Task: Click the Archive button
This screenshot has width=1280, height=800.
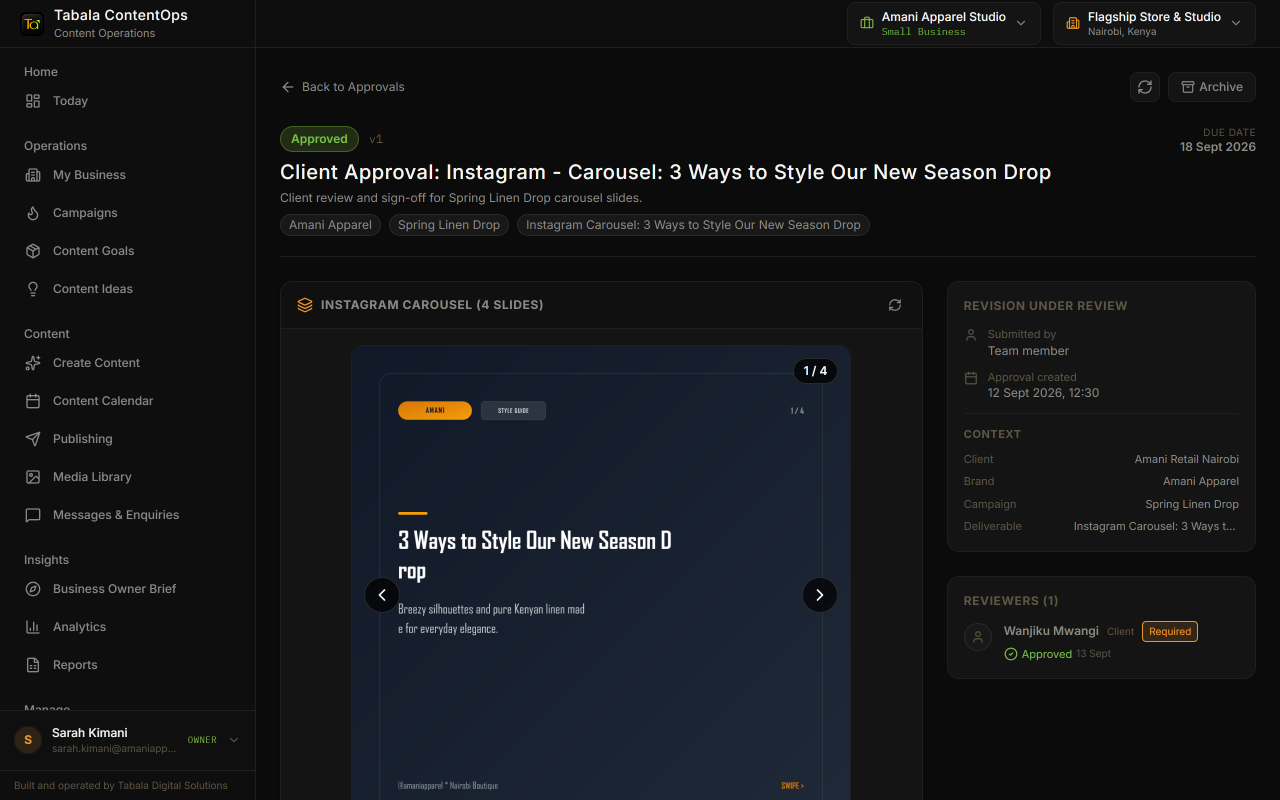Action: click(x=1212, y=87)
